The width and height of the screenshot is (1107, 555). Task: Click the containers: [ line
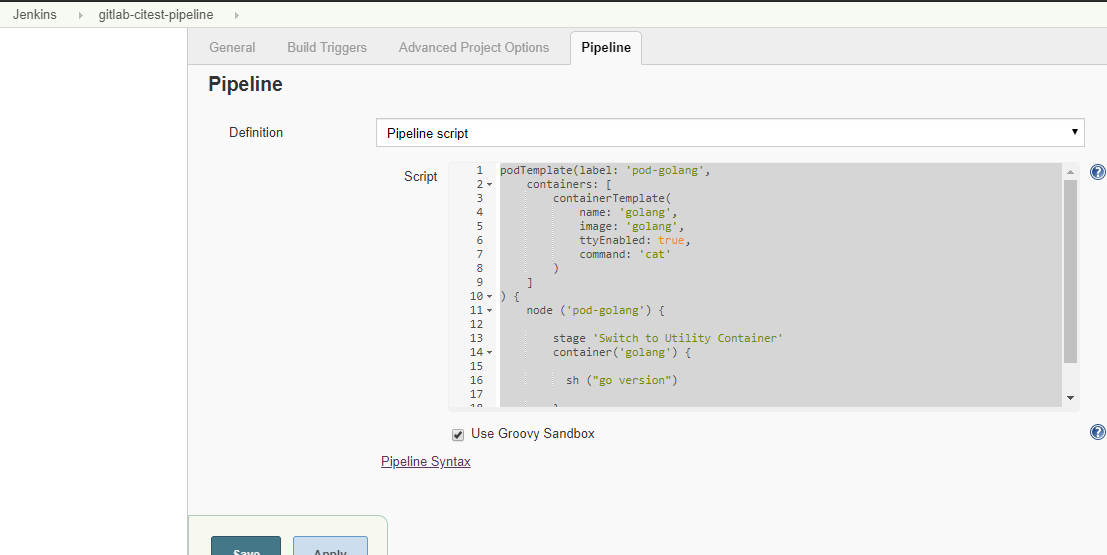(x=569, y=184)
